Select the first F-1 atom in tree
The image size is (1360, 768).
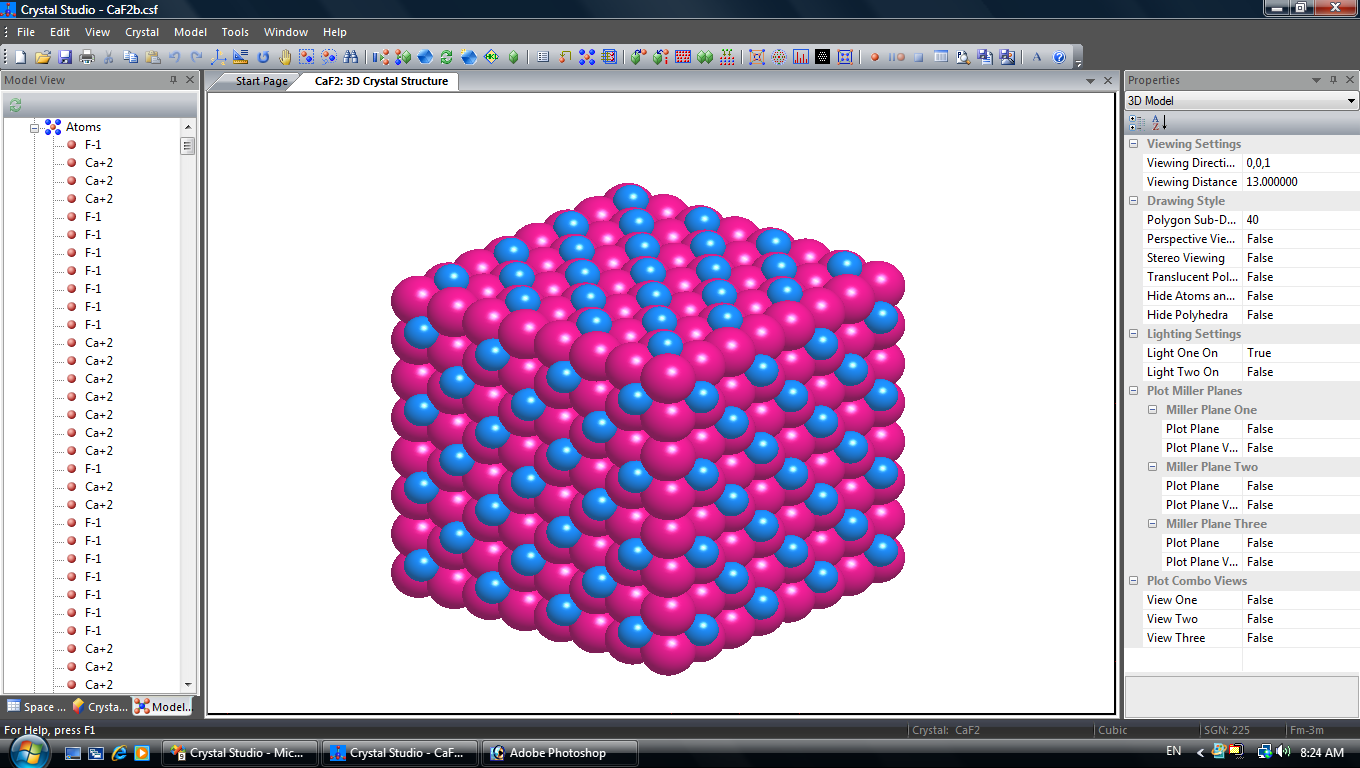click(x=92, y=145)
